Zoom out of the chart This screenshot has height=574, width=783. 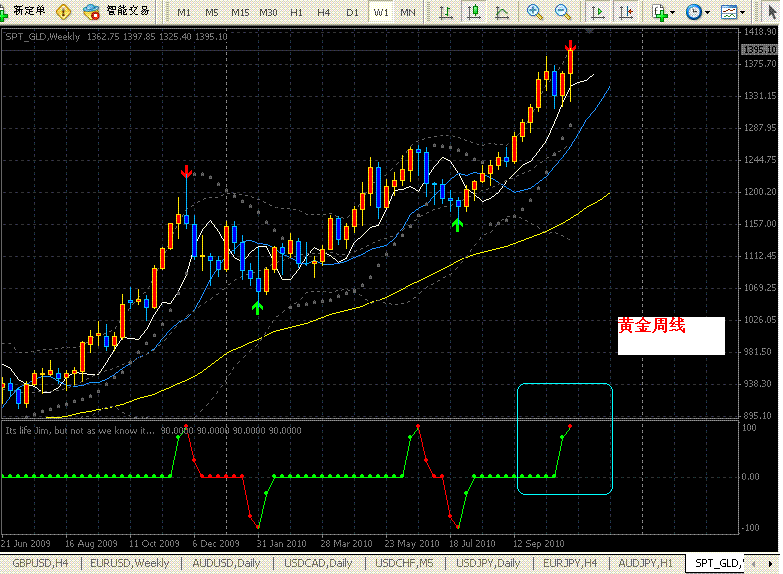tap(563, 11)
